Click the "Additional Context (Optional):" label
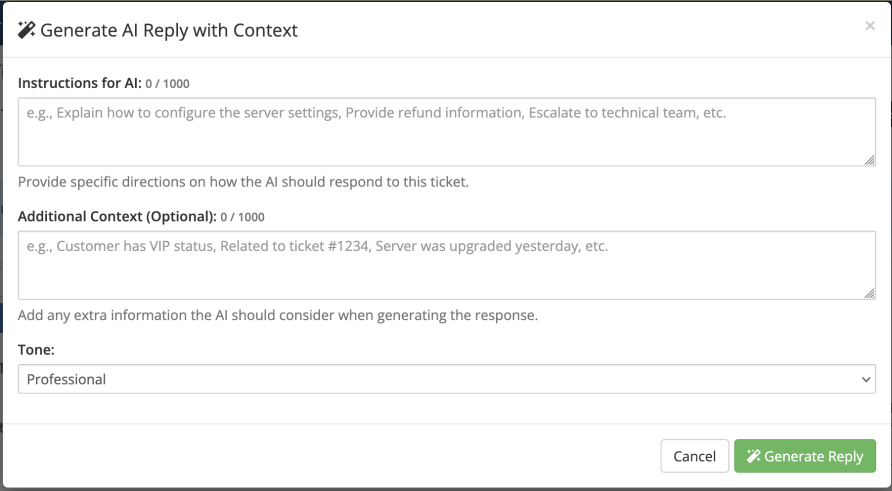The width and height of the screenshot is (892, 491). pos(117,216)
